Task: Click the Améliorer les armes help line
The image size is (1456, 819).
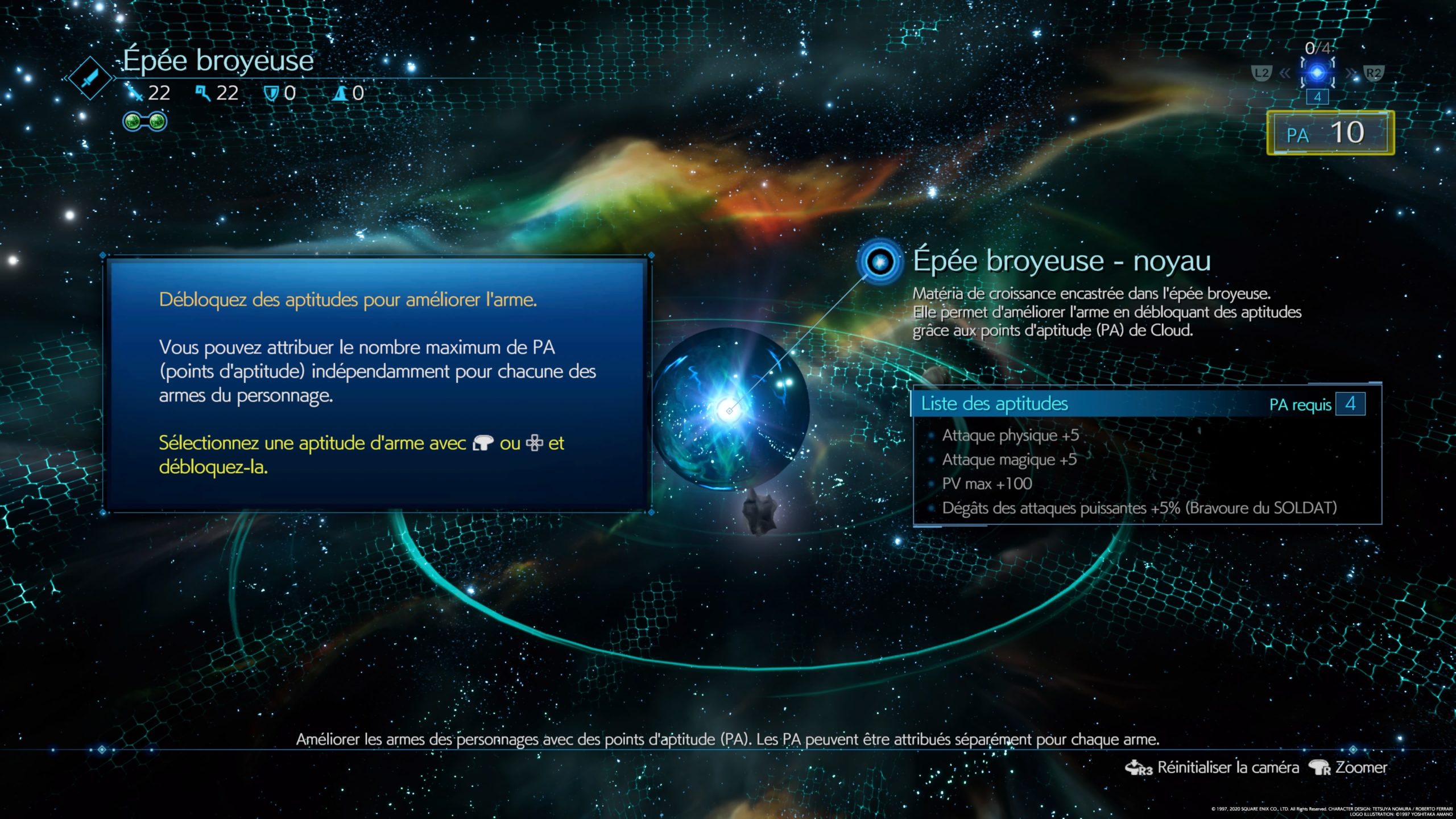Action: click(727, 739)
